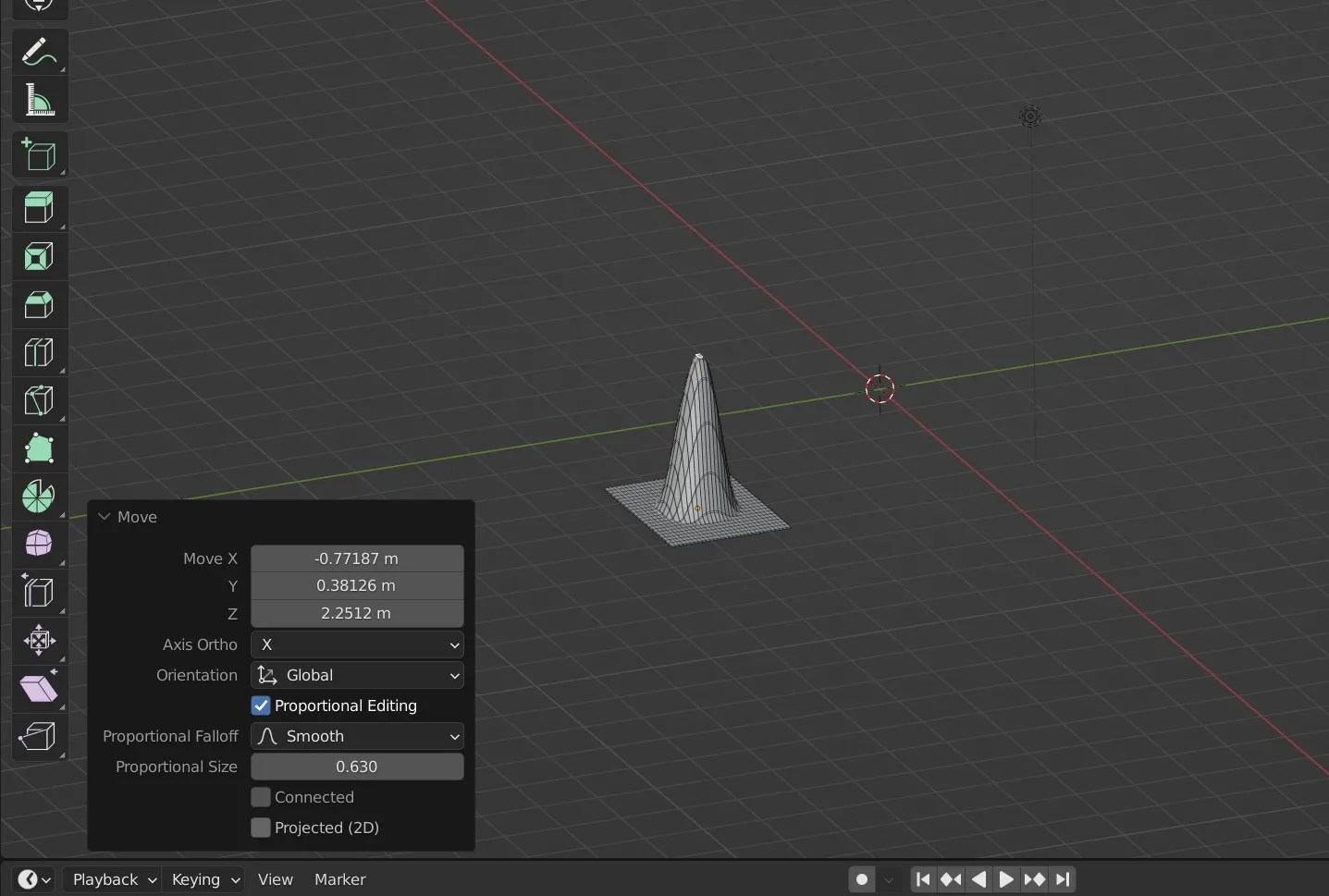Change the Proportional Falloff from Smooth
Screen dimensions: 1329x896
click(x=358, y=736)
